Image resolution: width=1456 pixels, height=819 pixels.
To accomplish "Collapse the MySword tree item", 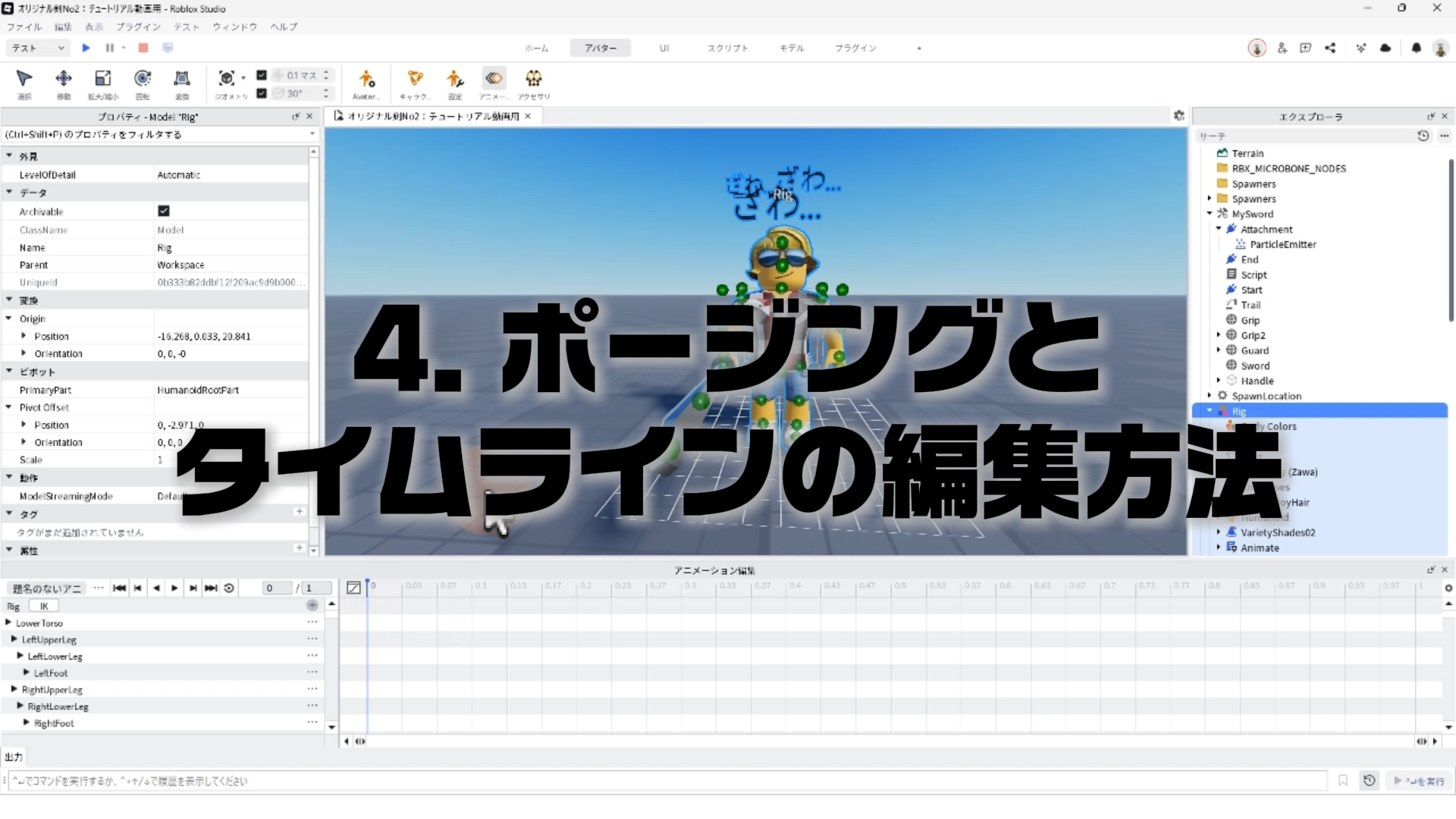I will 1210,214.
